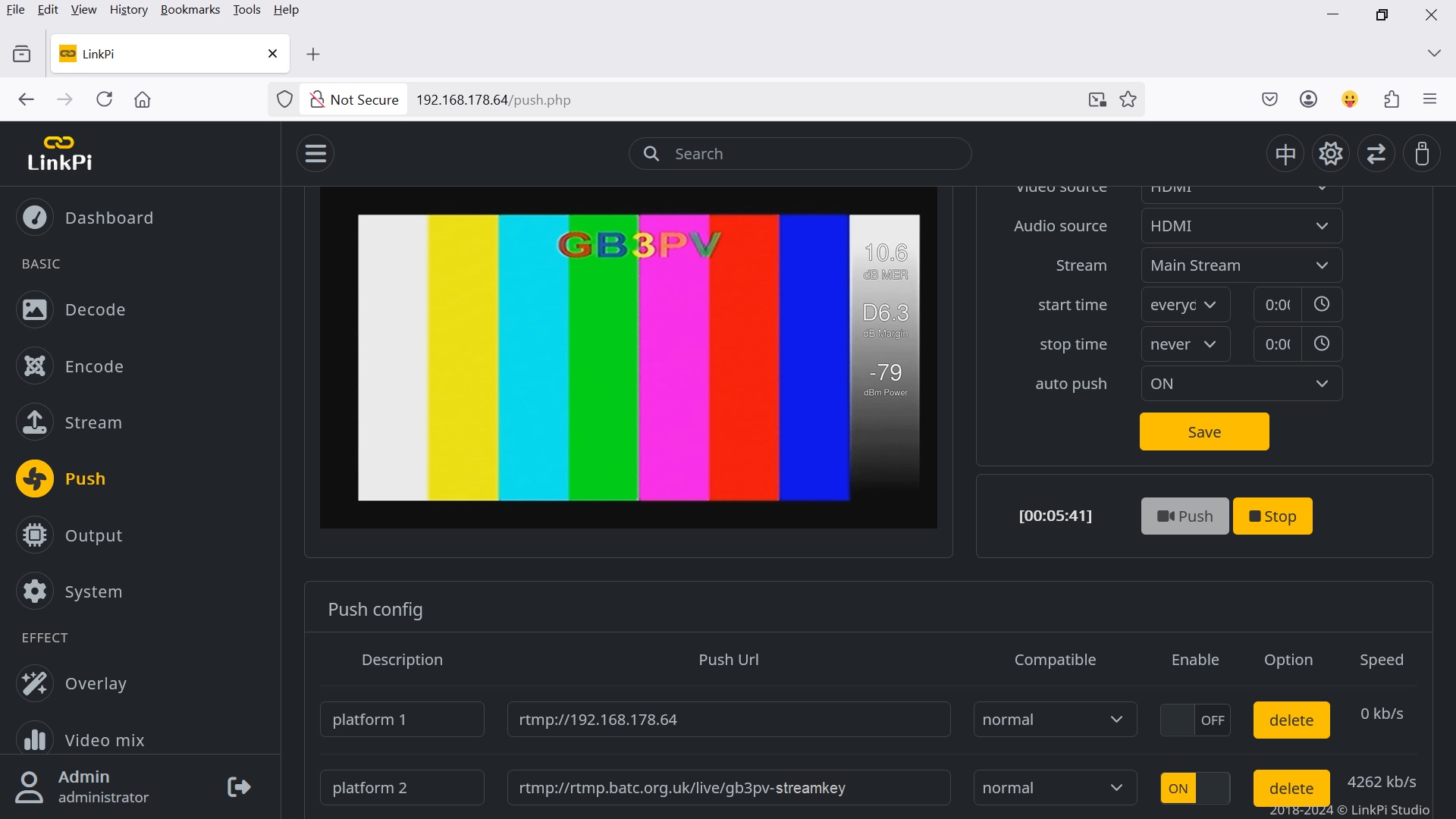This screenshot has height=819, width=1456.
Task: Open platform 1 Compatible normal dropdown
Action: (1055, 720)
